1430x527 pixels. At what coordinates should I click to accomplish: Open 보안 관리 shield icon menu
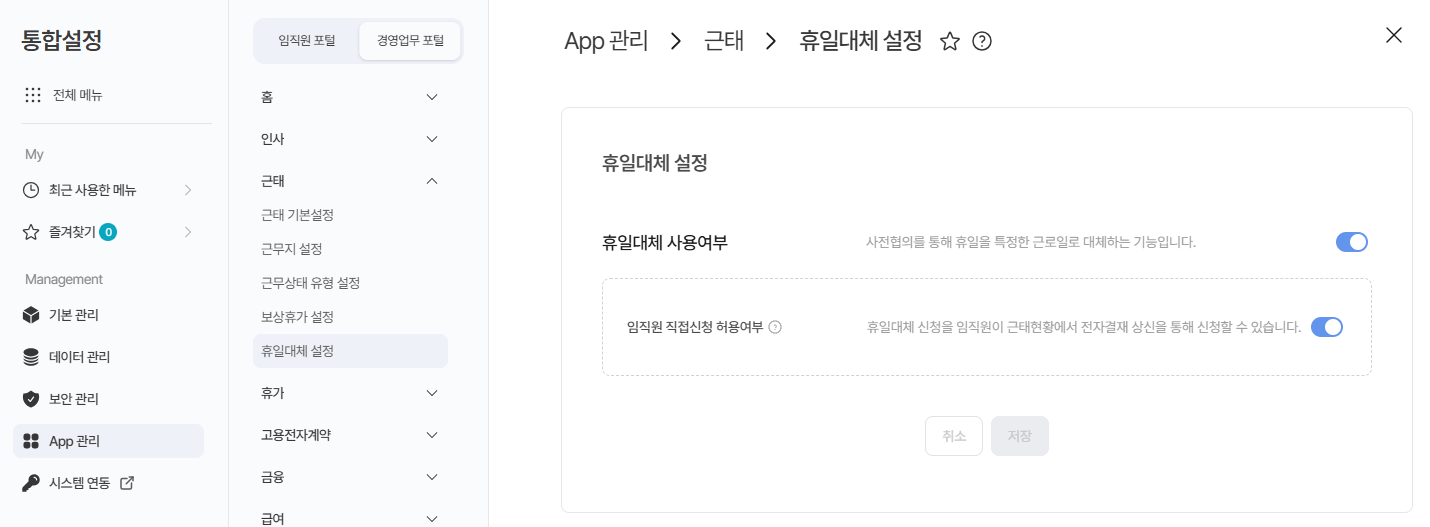tap(32, 399)
